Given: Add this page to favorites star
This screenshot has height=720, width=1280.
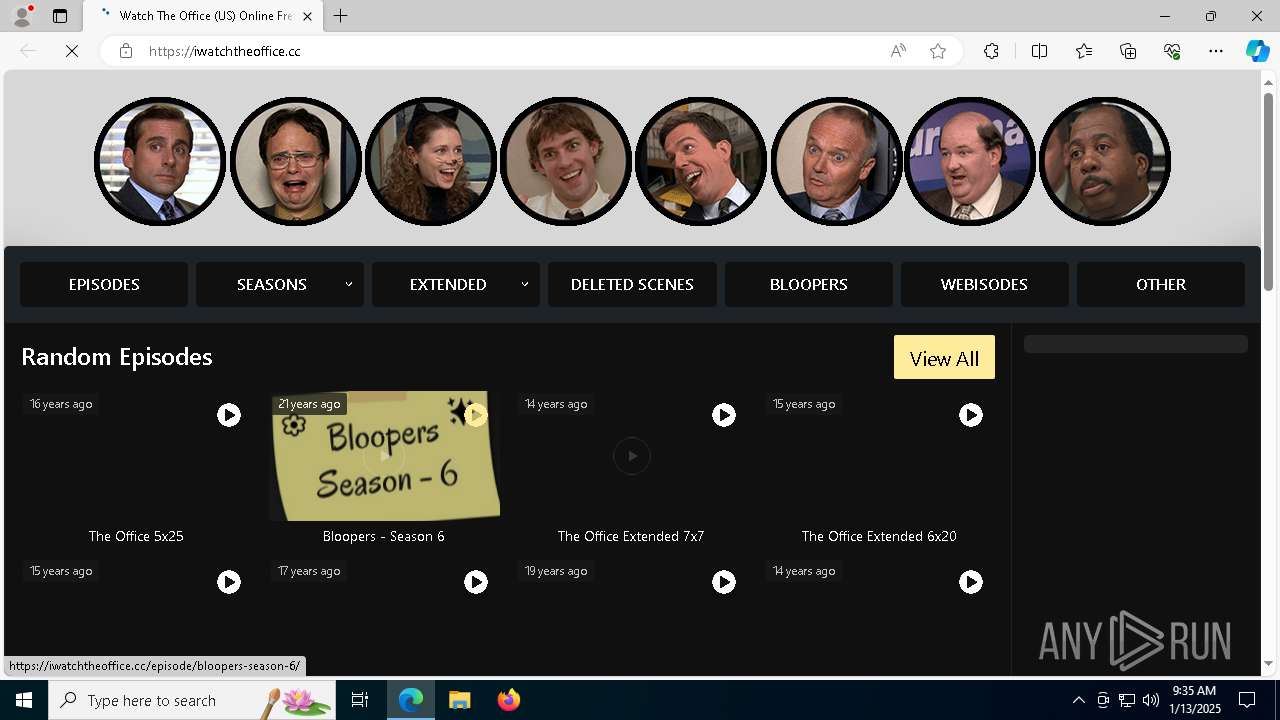Looking at the screenshot, I should [938, 51].
